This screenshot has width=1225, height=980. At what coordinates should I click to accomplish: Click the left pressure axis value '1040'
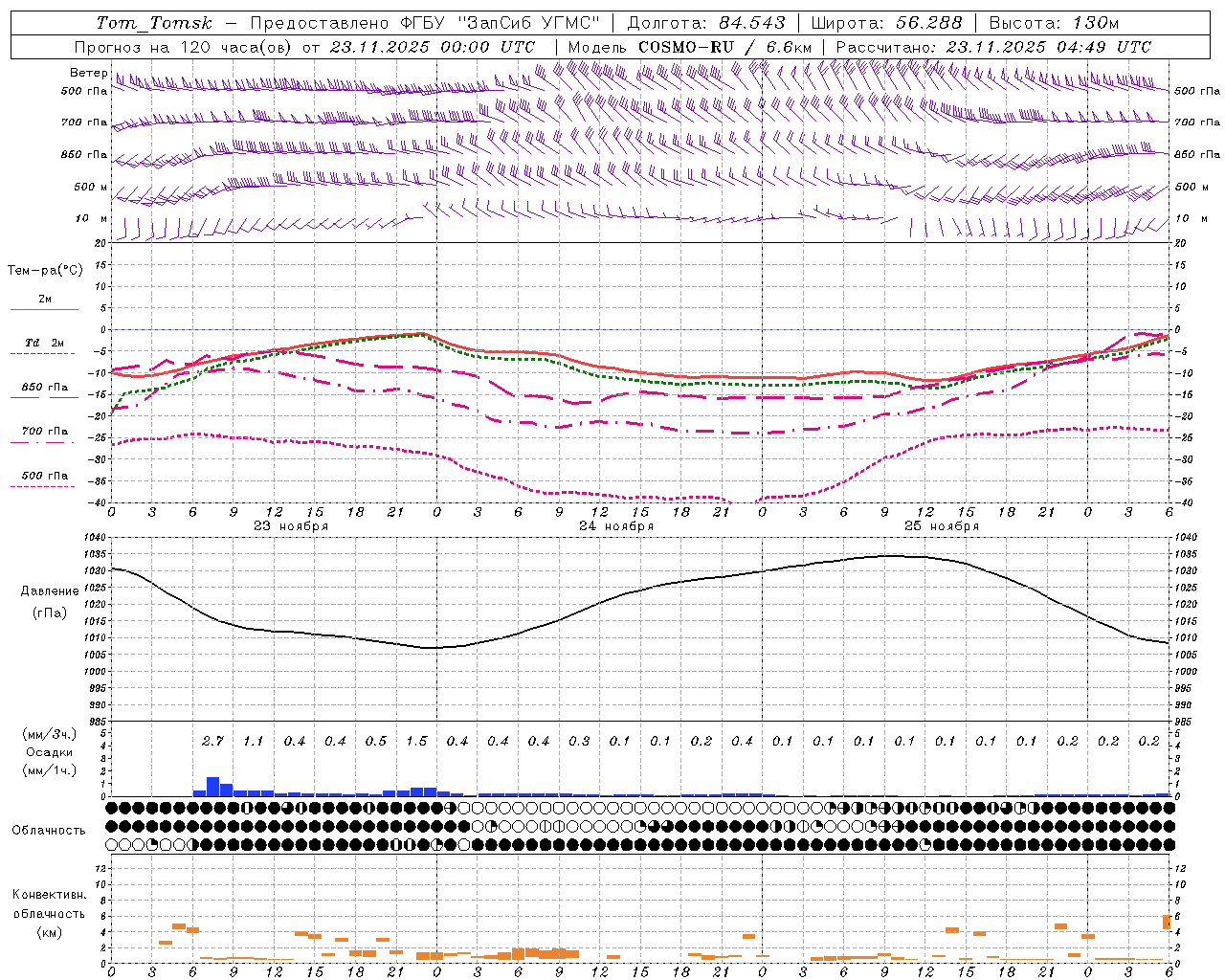[94, 538]
